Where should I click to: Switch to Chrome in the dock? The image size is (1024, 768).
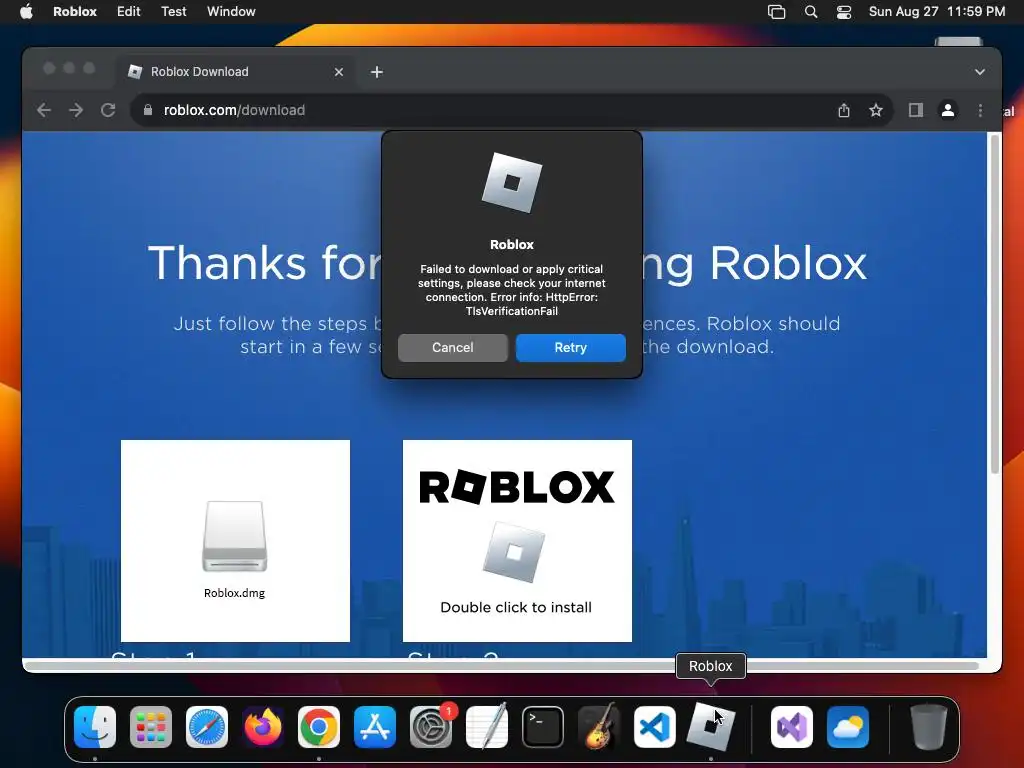[319, 727]
